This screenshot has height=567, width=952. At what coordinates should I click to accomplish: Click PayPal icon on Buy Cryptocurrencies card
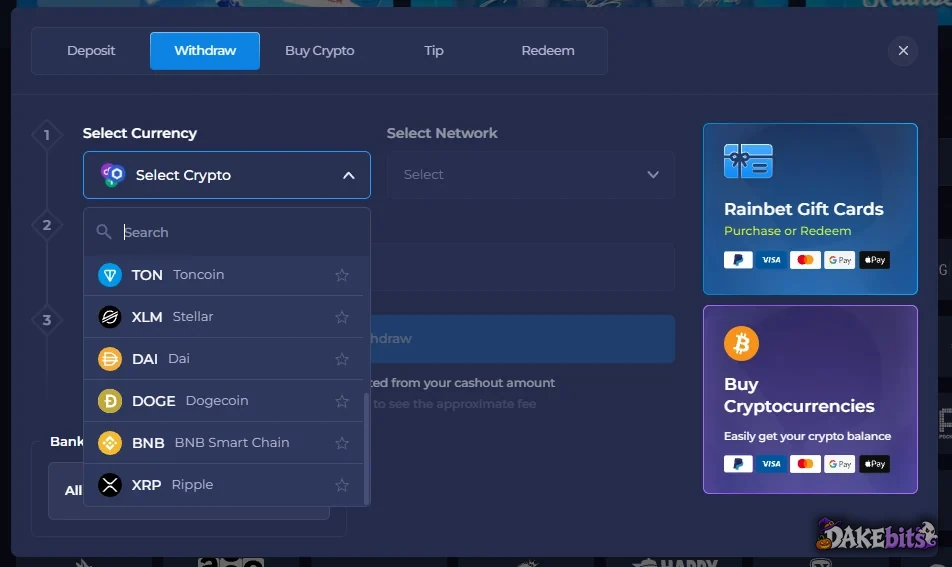point(738,464)
